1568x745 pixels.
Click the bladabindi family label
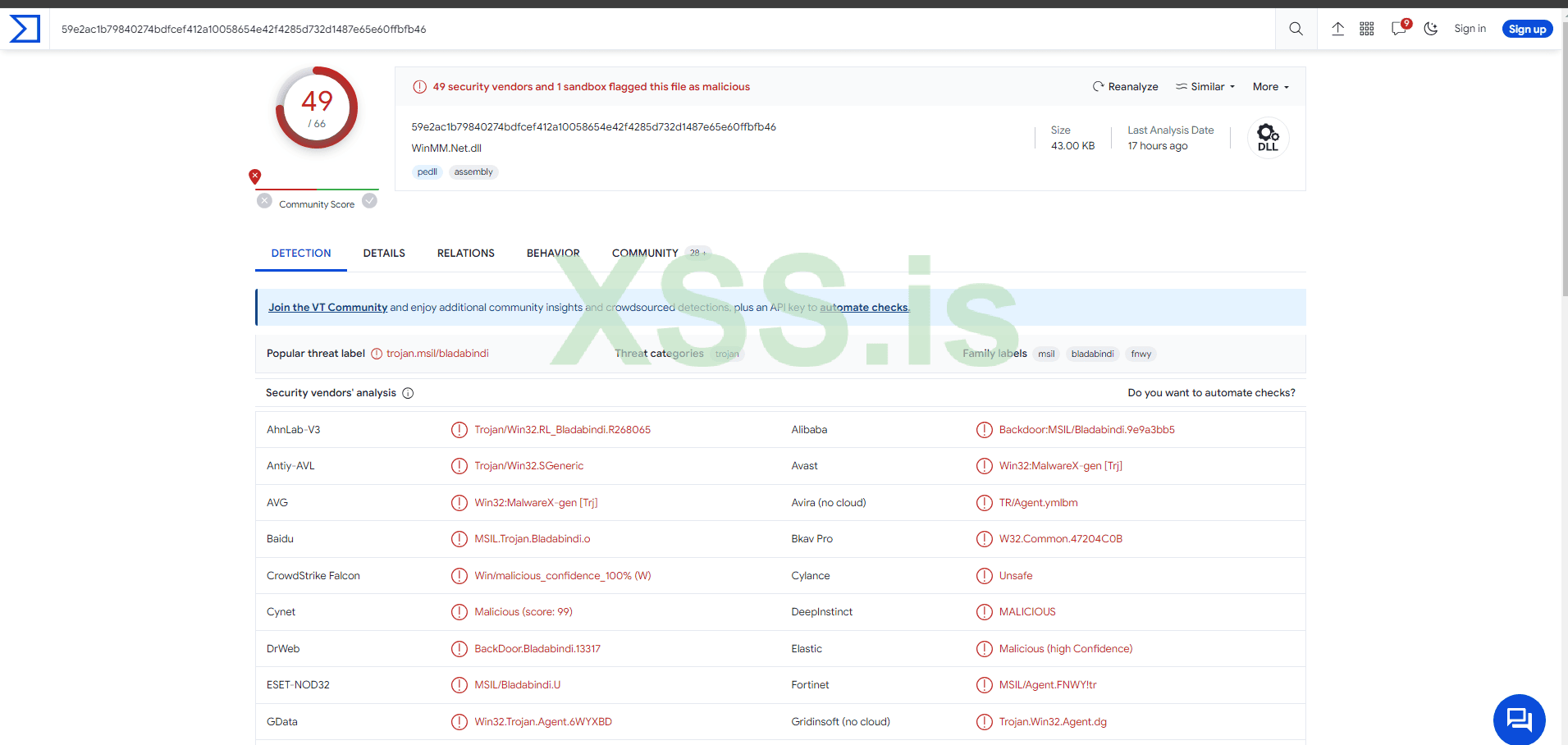point(1093,354)
